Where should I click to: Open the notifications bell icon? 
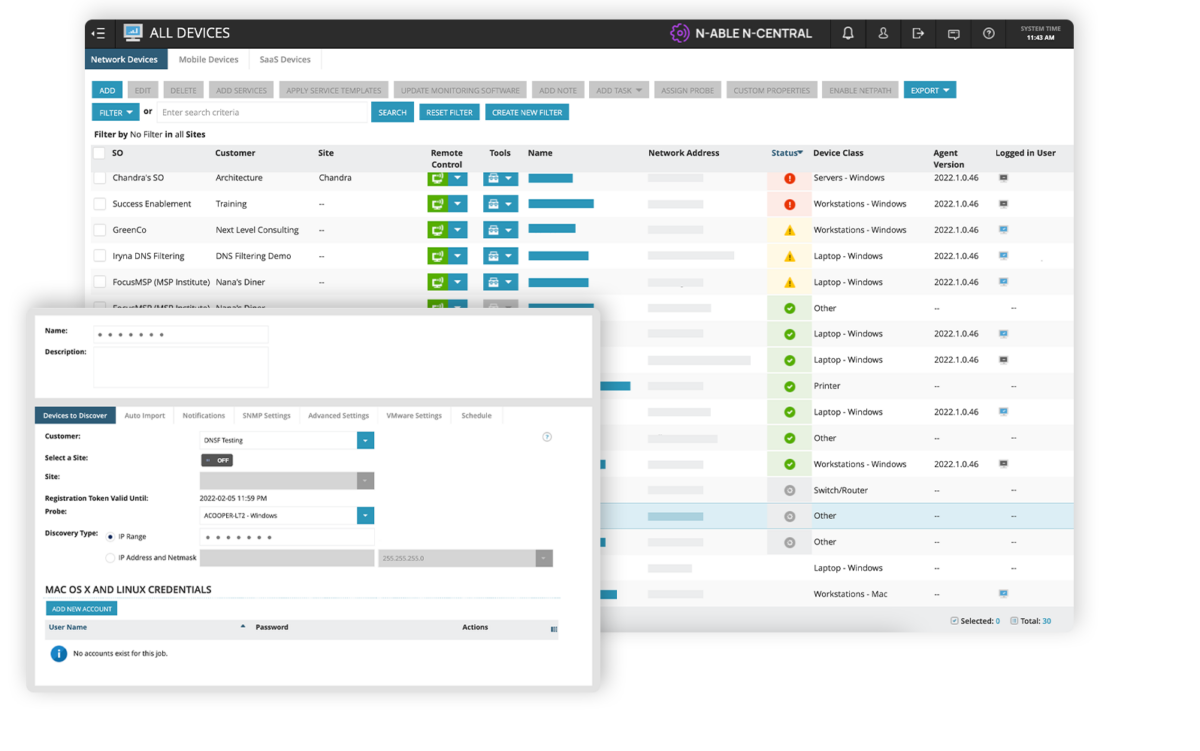coord(848,34)
